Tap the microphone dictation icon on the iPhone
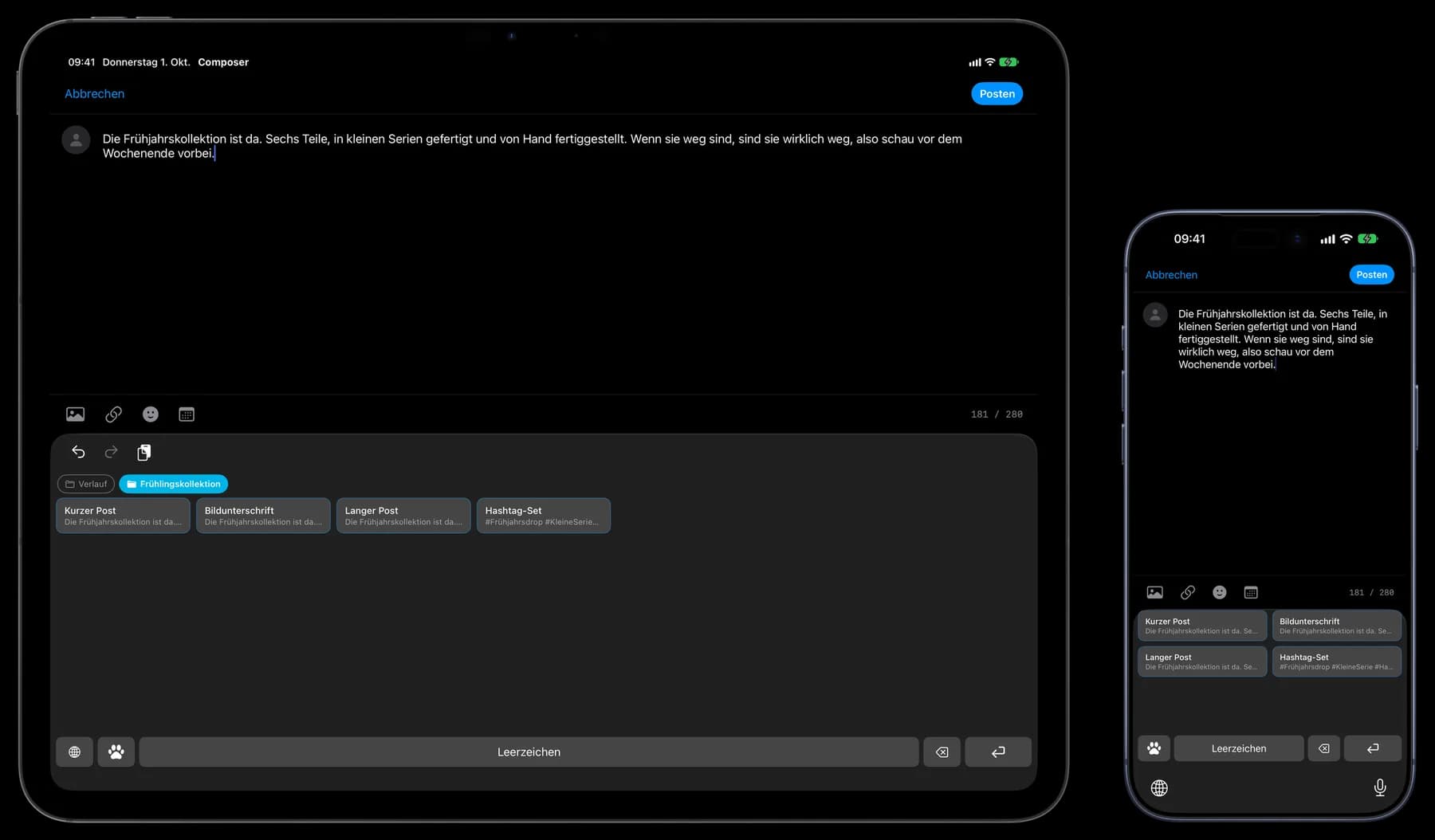Viewport: 1435px width, 840px height. (x=1380, y=788)
